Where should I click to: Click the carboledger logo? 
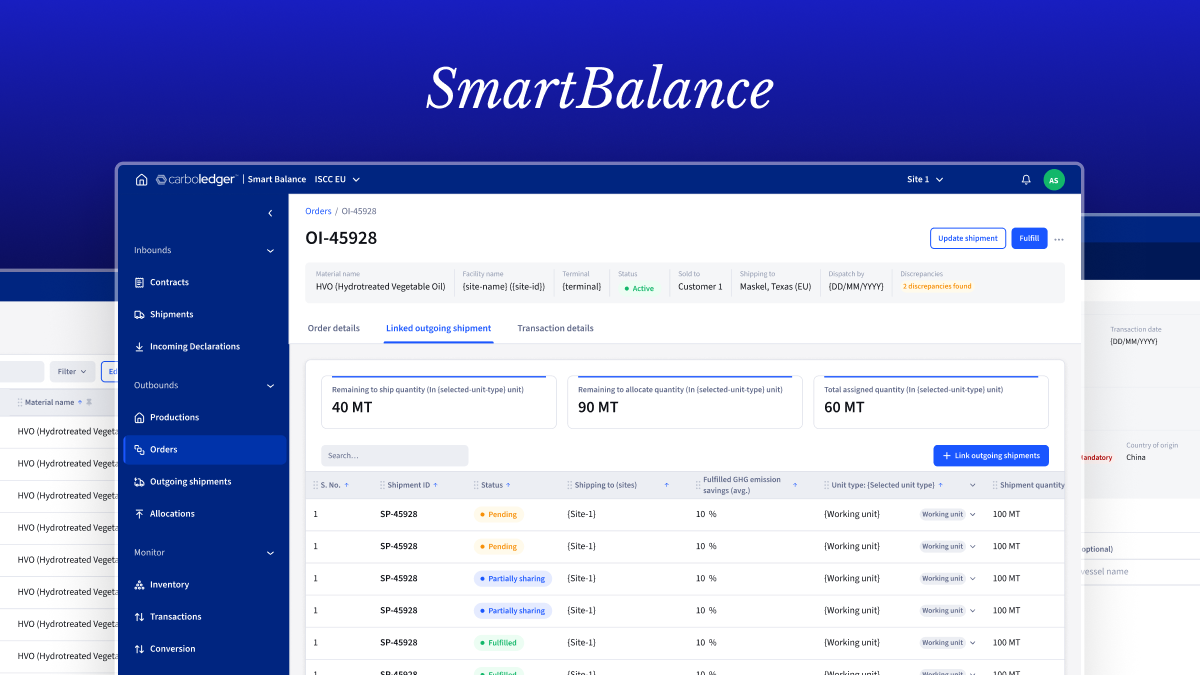tap(195, 180)
